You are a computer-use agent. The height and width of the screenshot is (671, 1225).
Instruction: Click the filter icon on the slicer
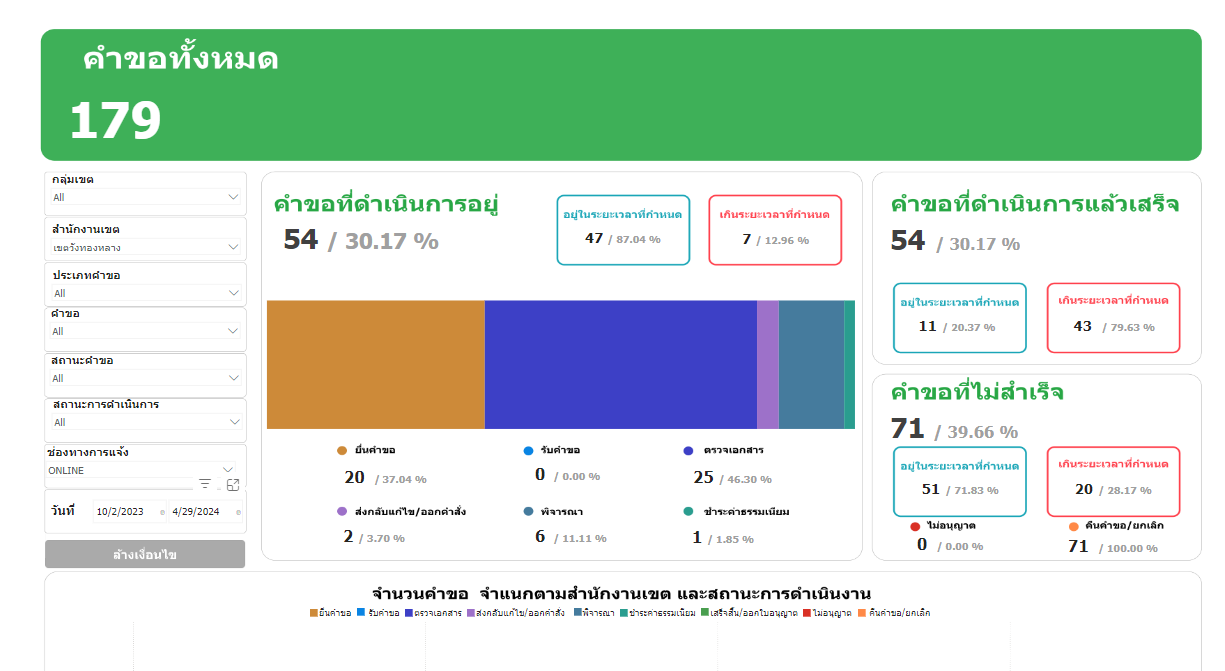[x=205, y=484]
